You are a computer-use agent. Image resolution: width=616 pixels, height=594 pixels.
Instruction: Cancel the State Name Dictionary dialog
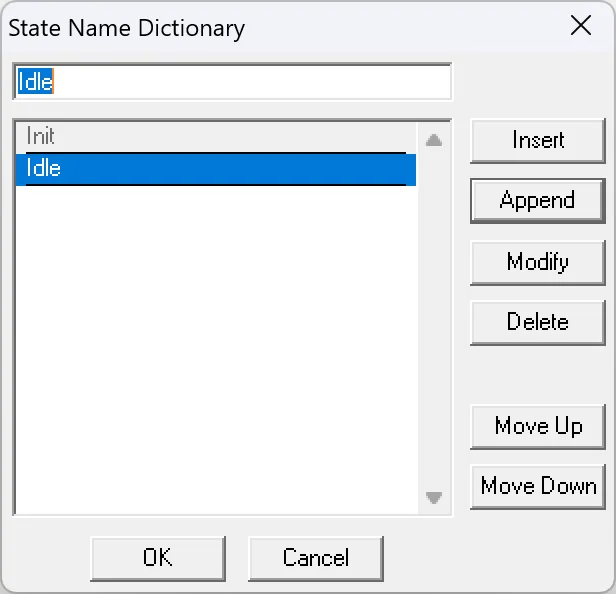coord(315,558)
